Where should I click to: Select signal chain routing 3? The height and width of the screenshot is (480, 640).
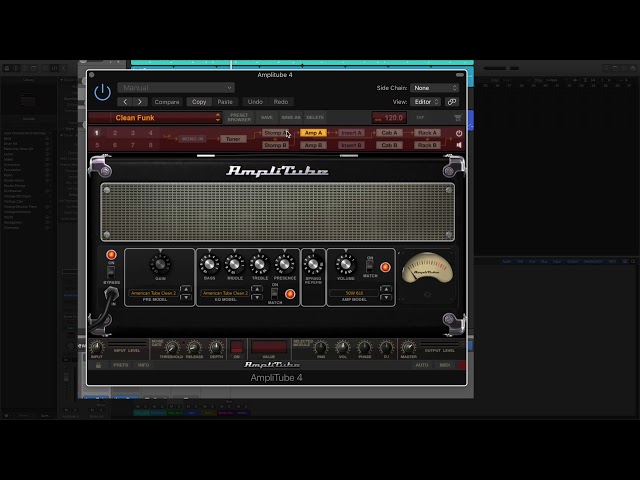pyautogui.click(x=133, y=133)
